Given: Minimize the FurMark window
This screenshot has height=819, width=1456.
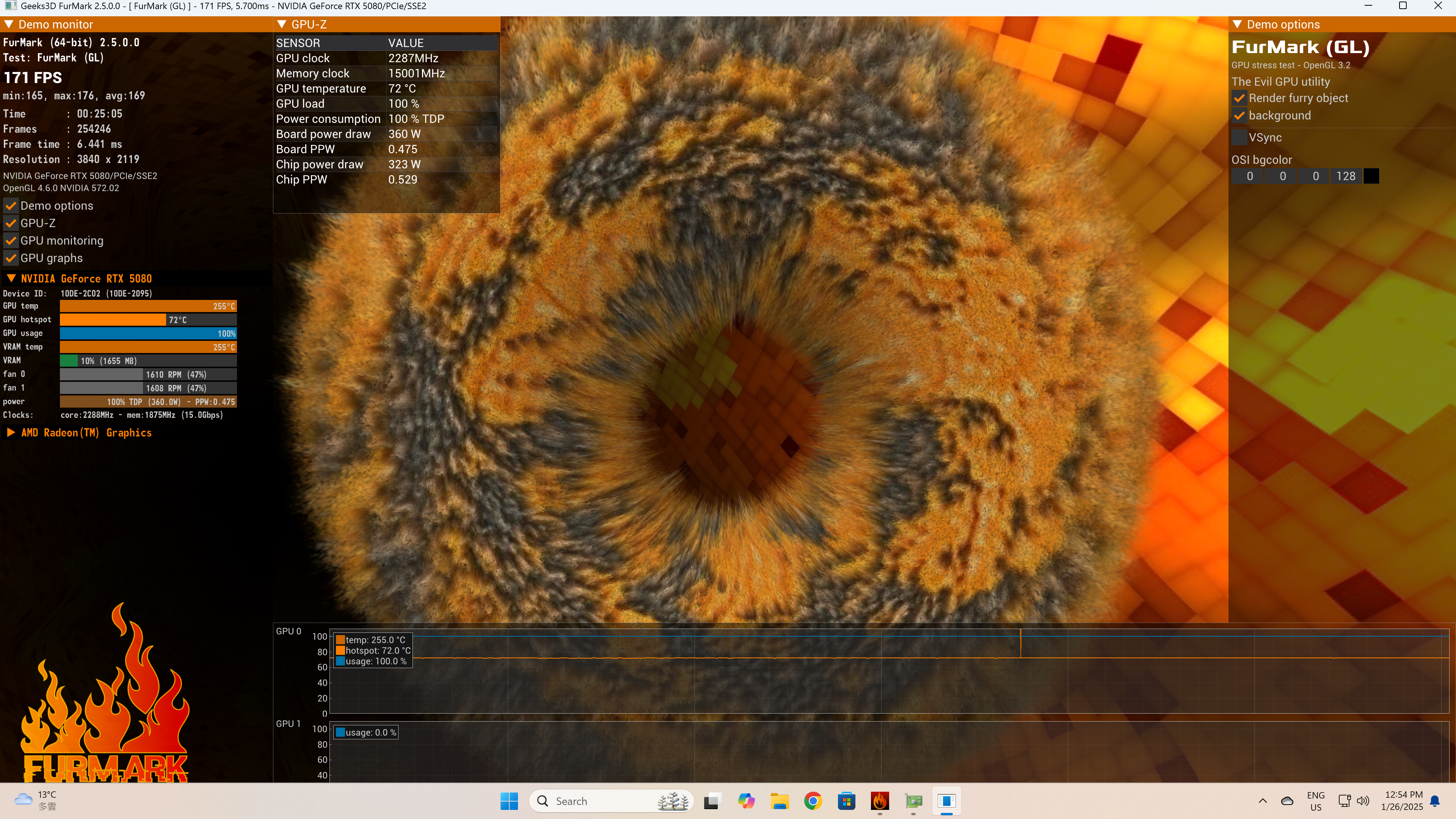Looking at the screenshot, I should 1368,6.
